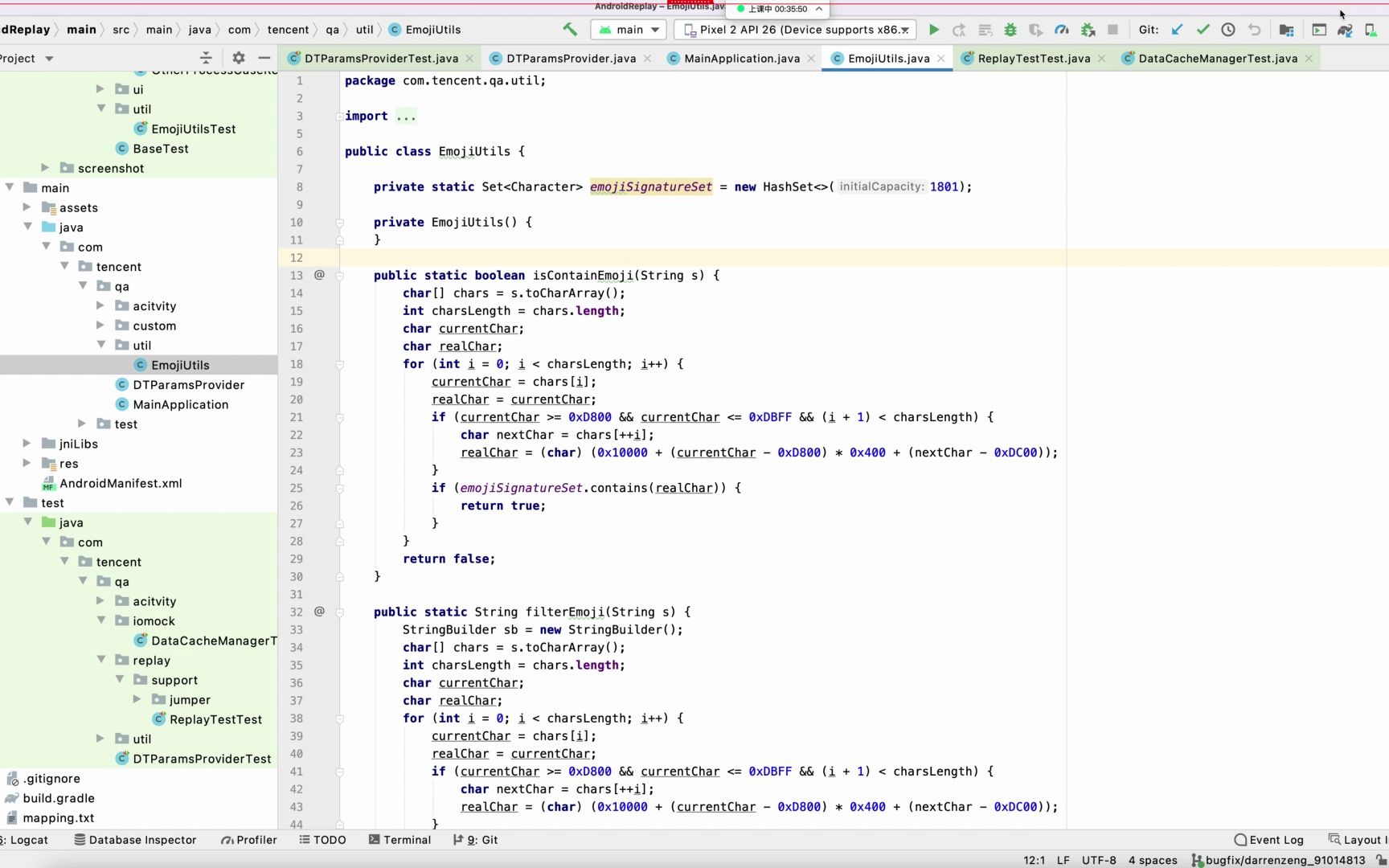Expand the jniLibs folder
The width and height of the screenshot is (1389, 868).
tap(27, 444)
